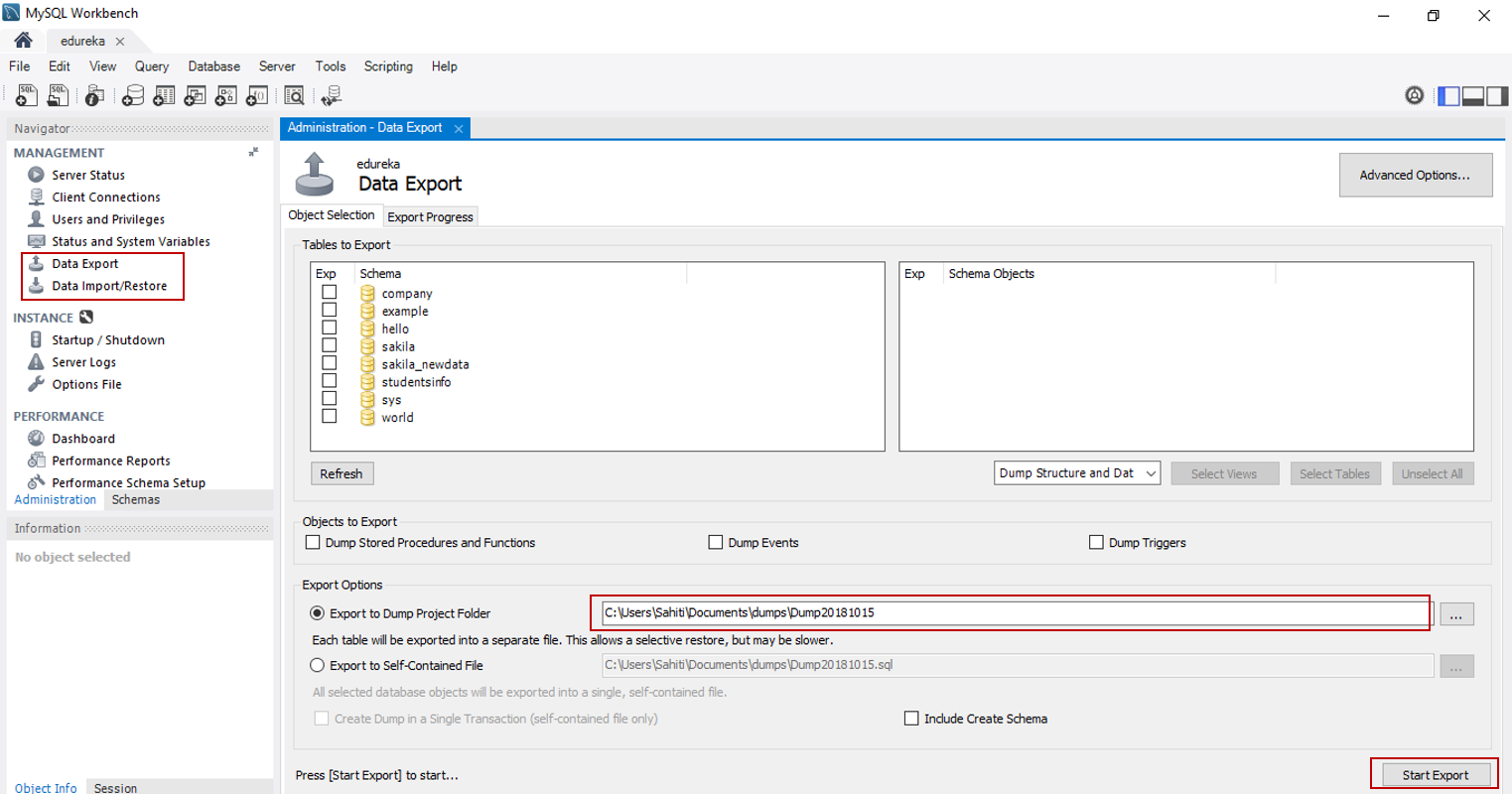Open the Query menu
This screenshot has height=794, width=1512.
coord(152,66)
